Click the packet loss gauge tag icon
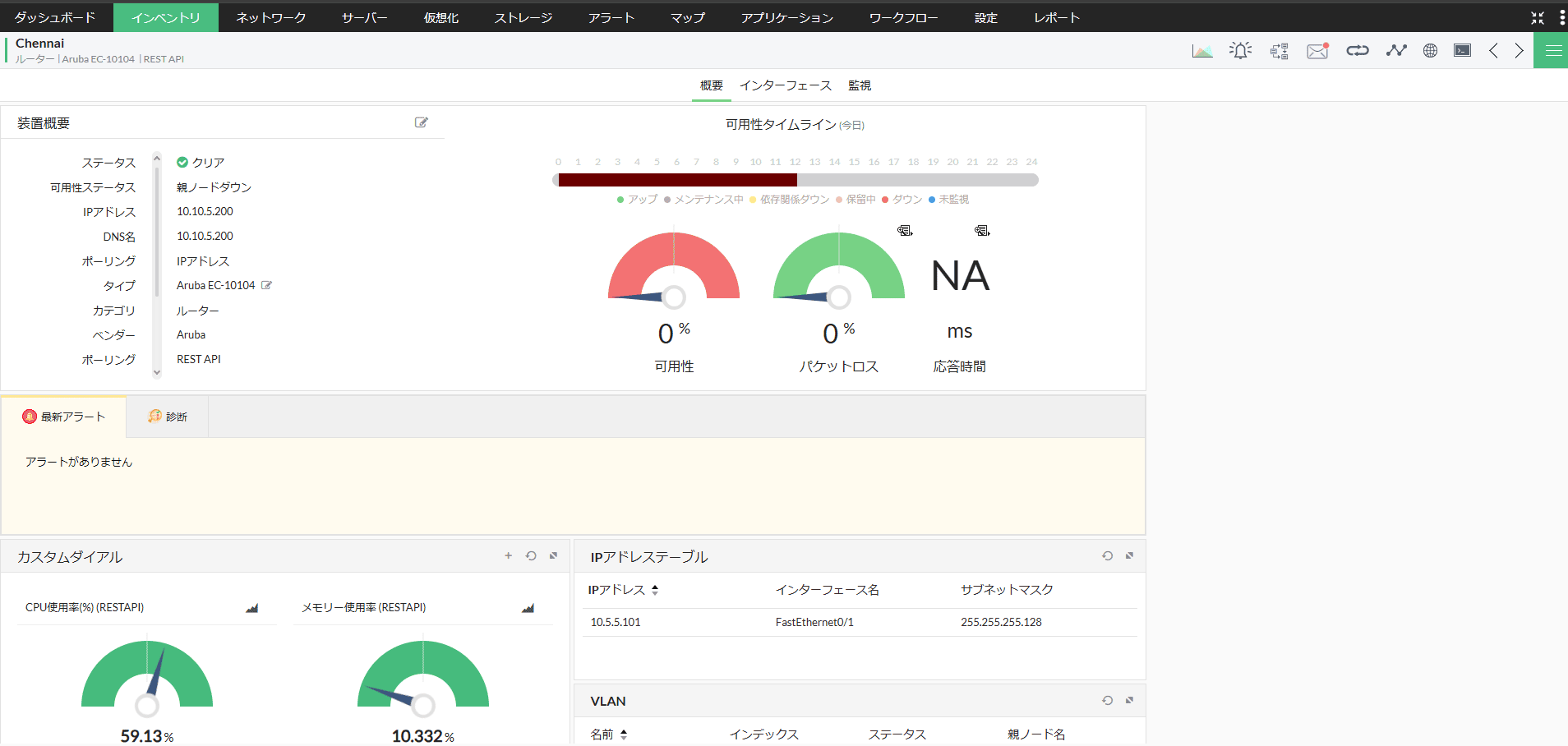The image size is (1568, 746). point(905,231)
